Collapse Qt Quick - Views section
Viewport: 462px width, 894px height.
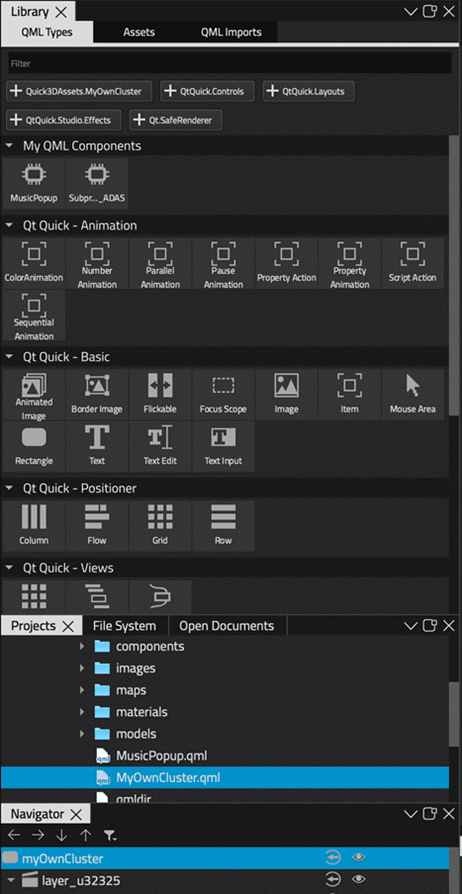coord(10,568)
